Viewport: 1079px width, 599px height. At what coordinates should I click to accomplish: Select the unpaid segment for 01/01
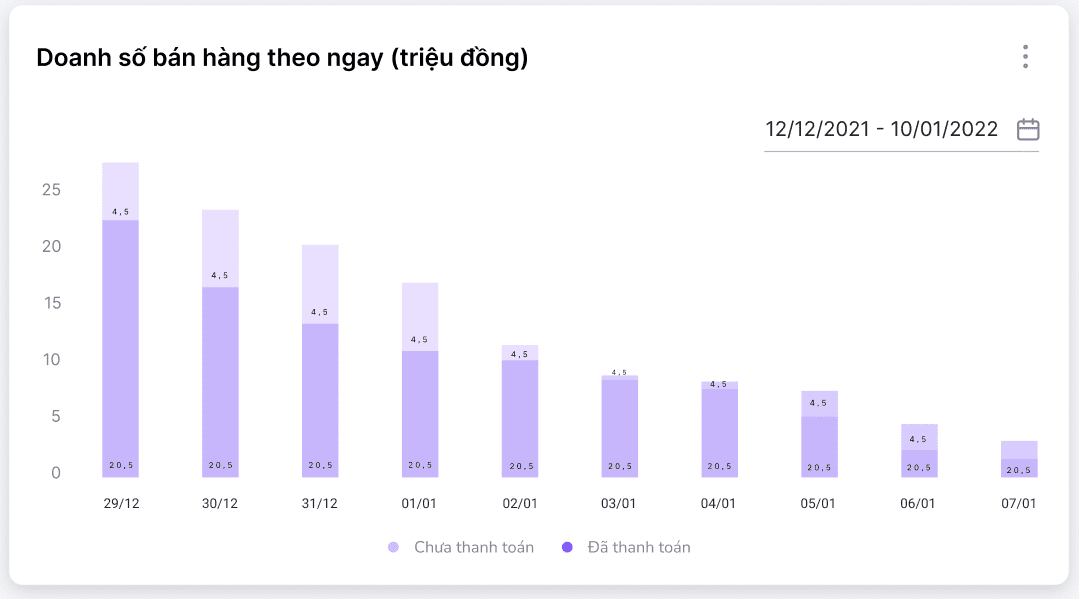click(420, 315)
